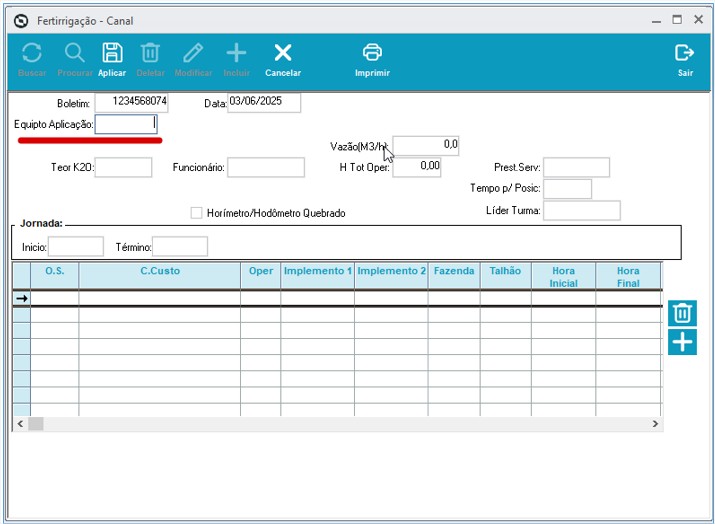This screenshot has height=524, width=715.
Task: Click the Boletim number field
Action: [131, 102]
